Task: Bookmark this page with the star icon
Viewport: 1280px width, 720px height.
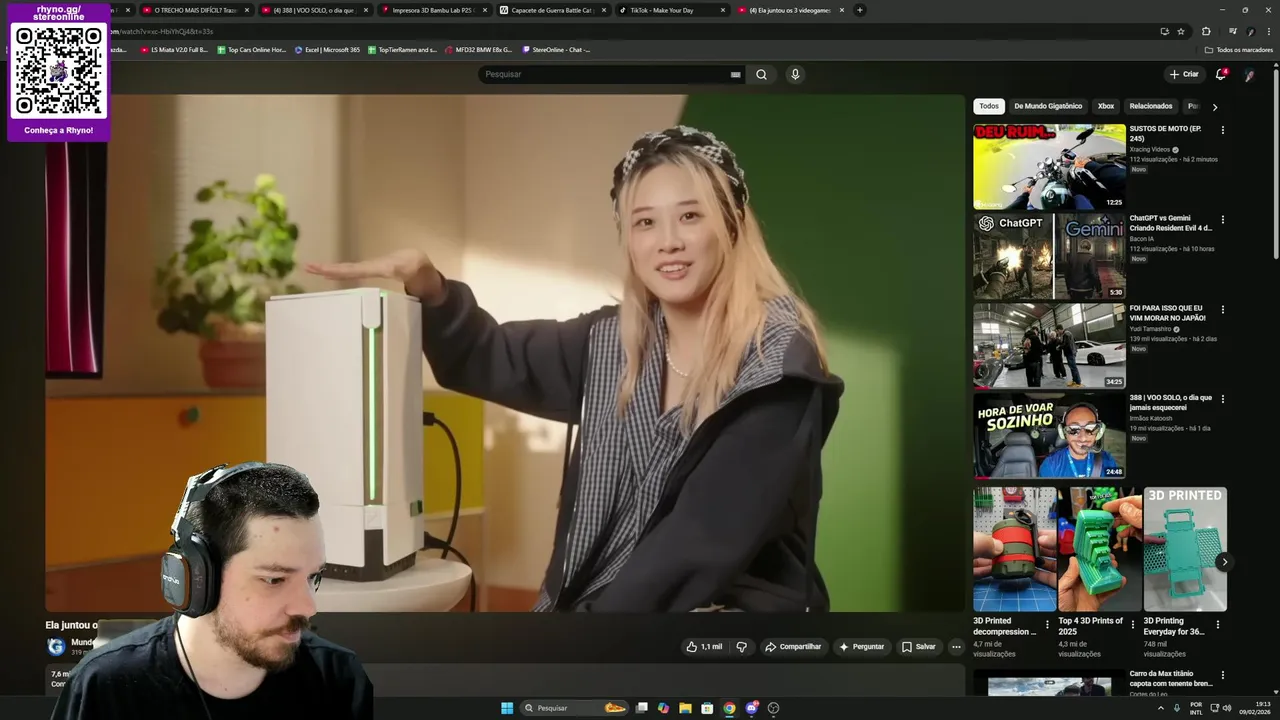Action: click(1181, 31)
